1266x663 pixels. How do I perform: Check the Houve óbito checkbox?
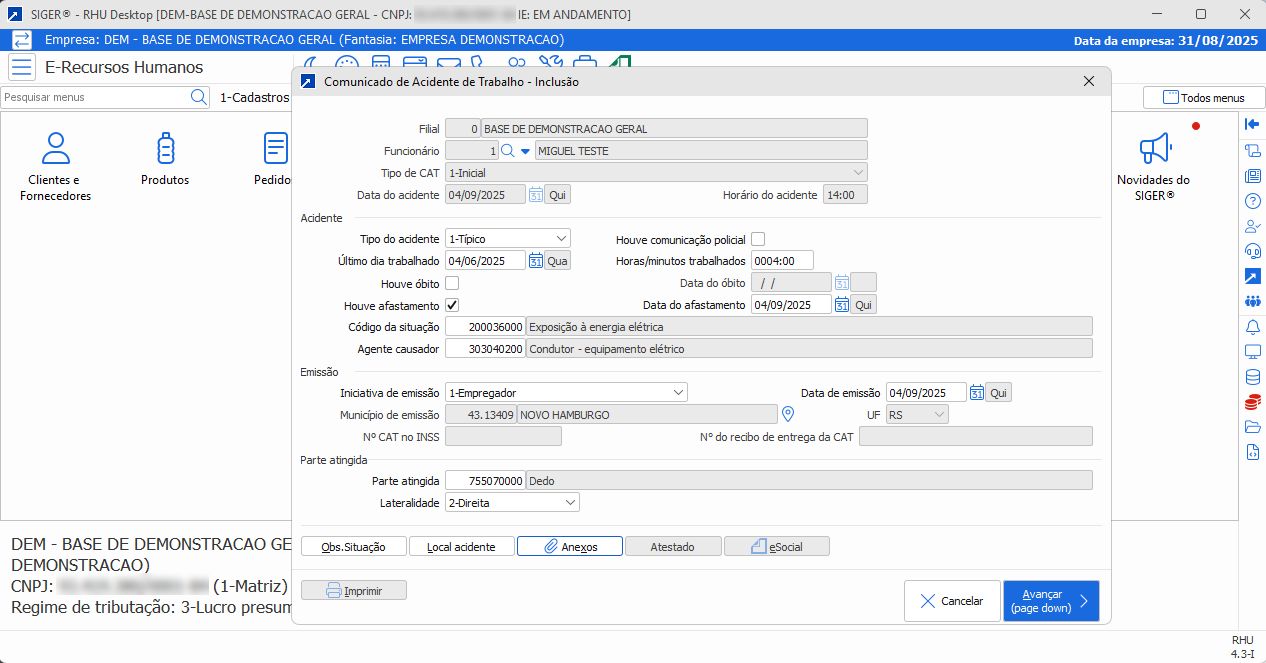coord(452,283)
